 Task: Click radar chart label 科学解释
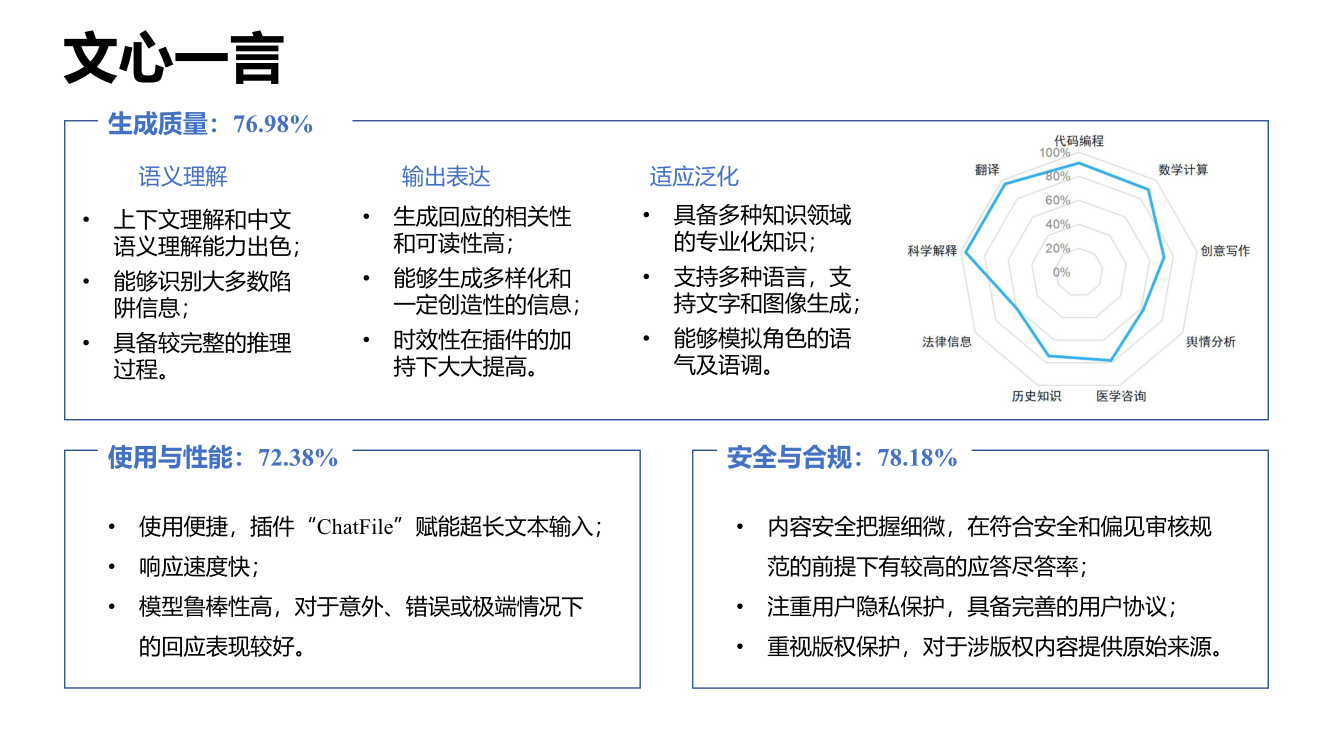(x=932, y=251)
